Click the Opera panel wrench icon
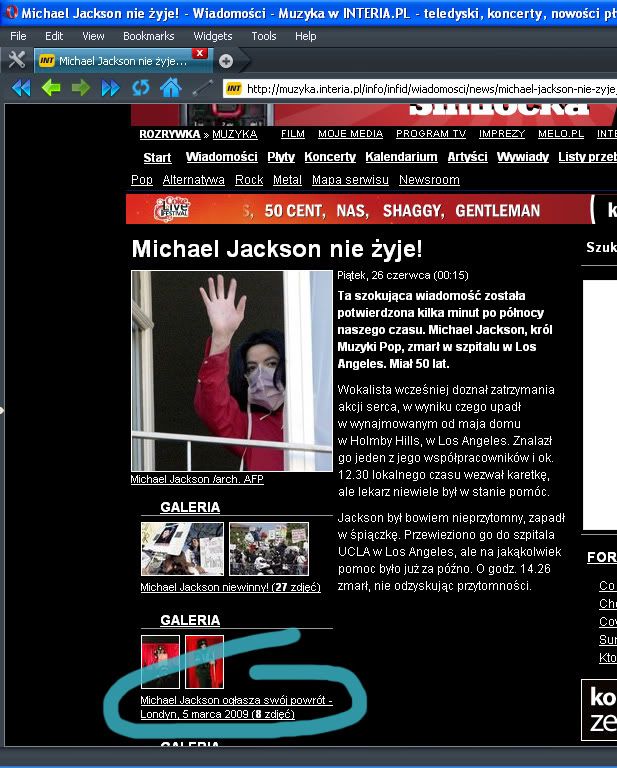Screen dimensions: 617x768 [x=17, y=60]
